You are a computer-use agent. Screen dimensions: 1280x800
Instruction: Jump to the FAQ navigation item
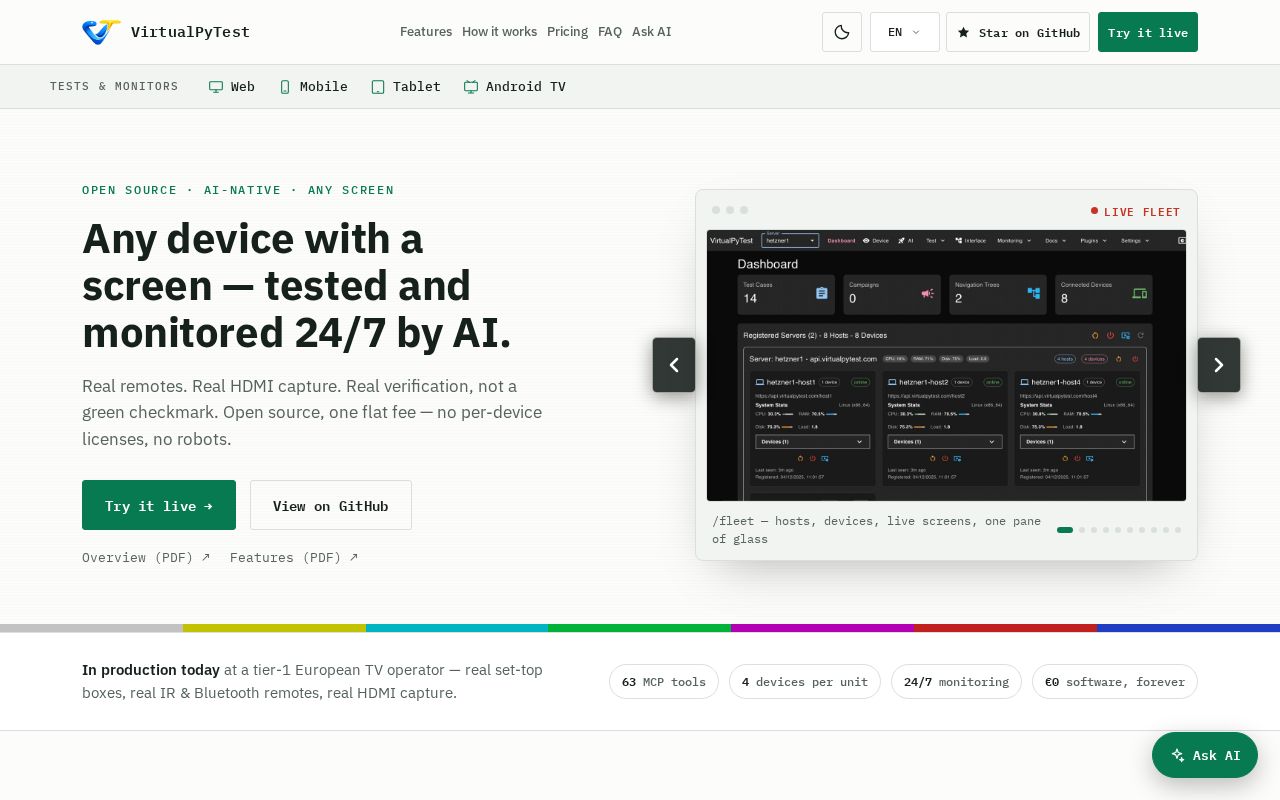pos(610,32)
